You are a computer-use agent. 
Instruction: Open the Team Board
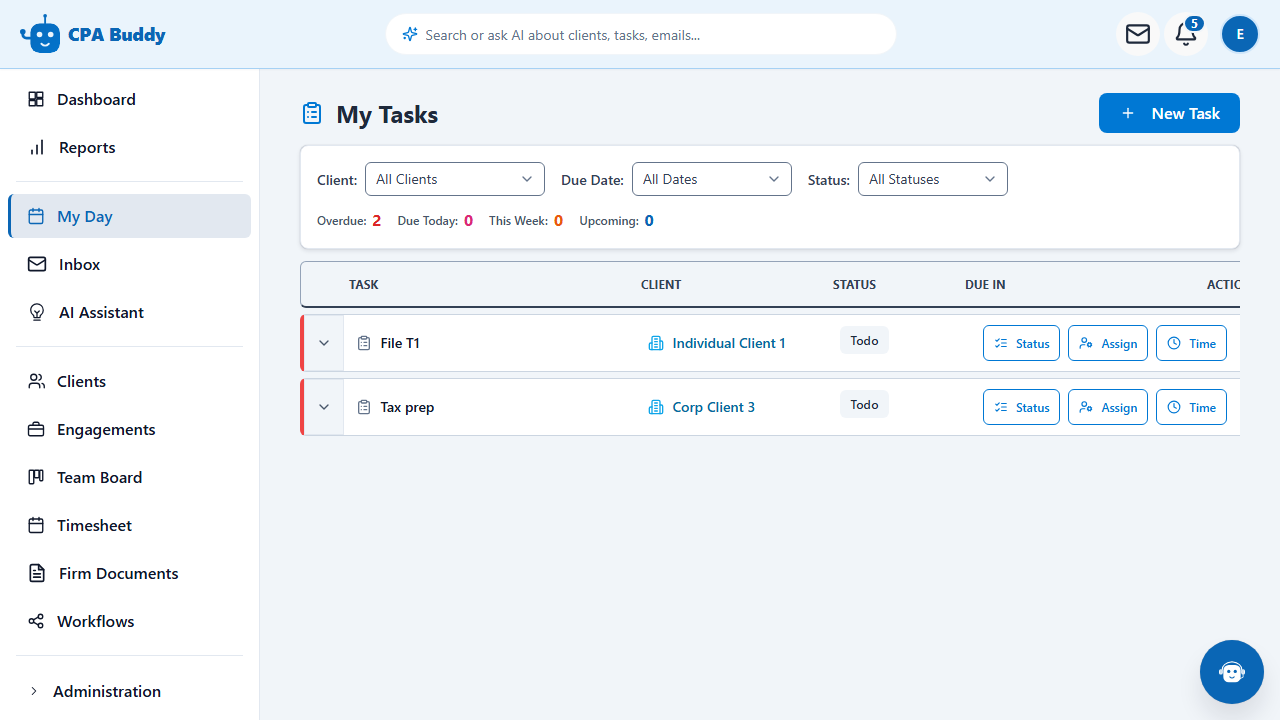point(130,477)
